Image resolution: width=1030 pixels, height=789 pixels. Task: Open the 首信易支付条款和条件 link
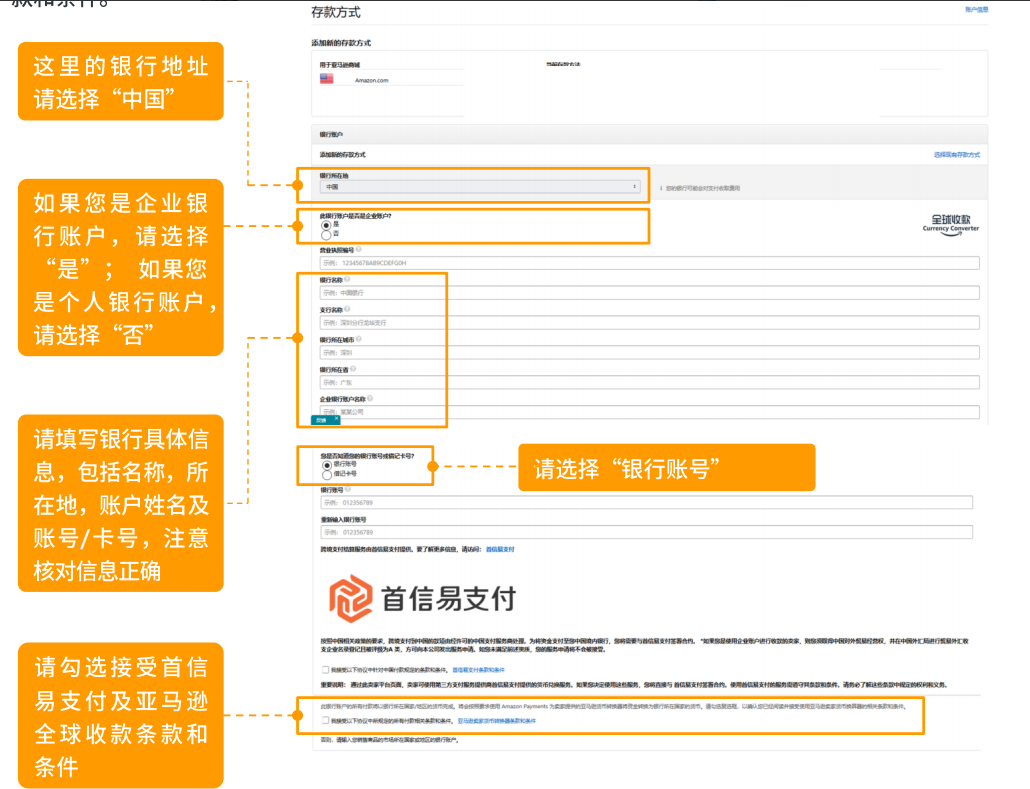[479, 669]
